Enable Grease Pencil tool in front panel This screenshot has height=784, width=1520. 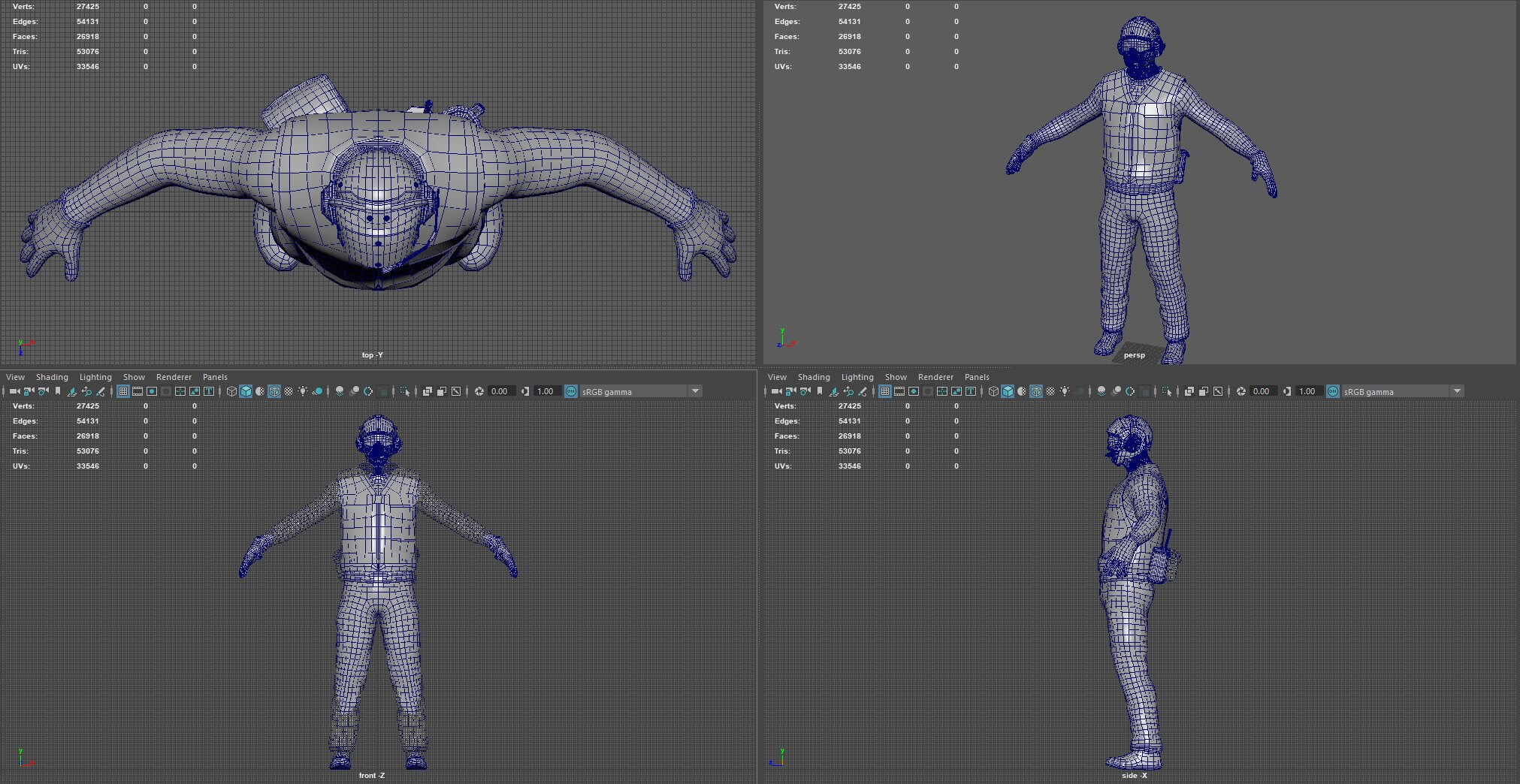101,391
